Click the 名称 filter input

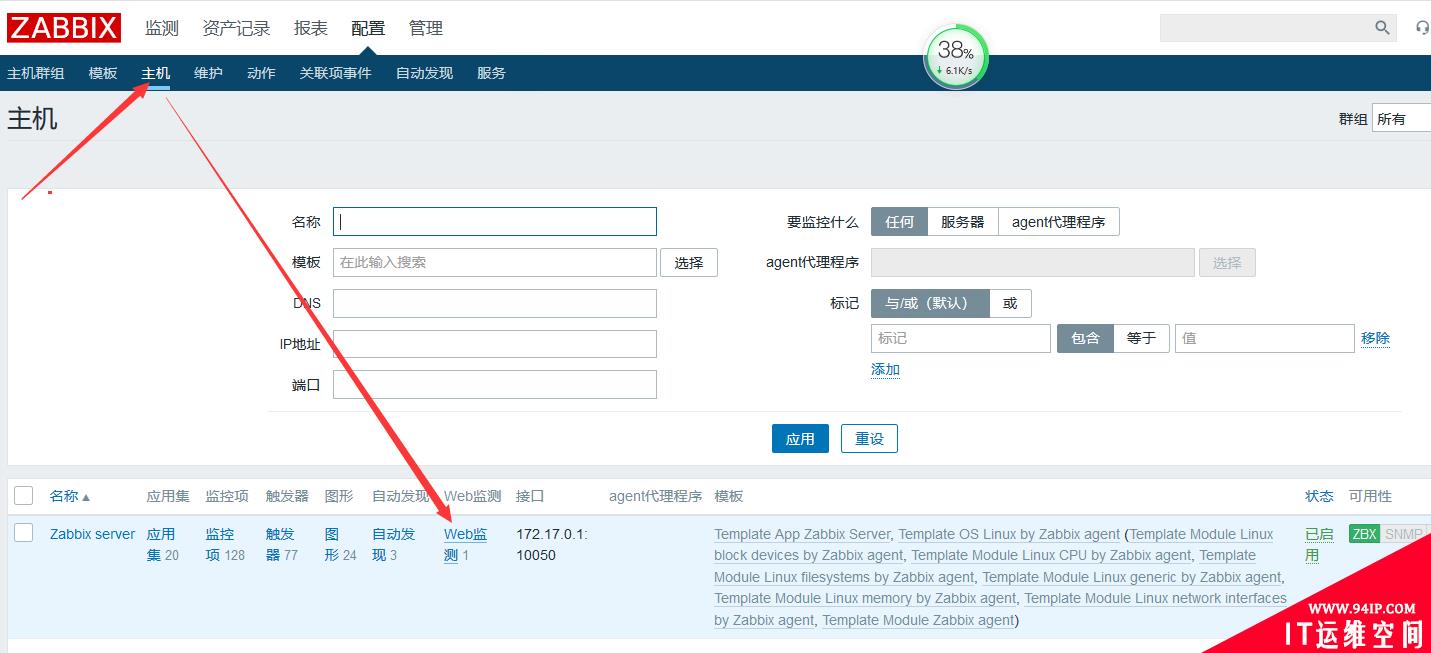pyautogui.click(x=495, y=221)
